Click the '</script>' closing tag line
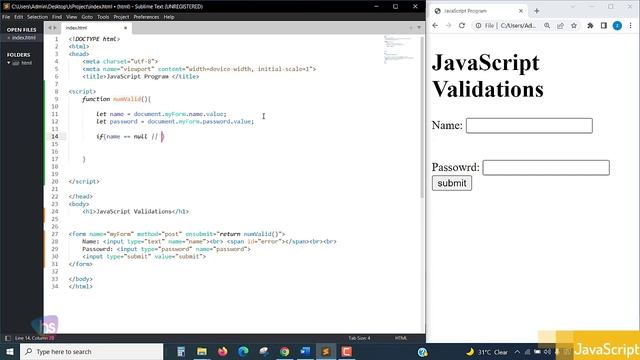Viewport: 640px width, 360px height. 84,181
